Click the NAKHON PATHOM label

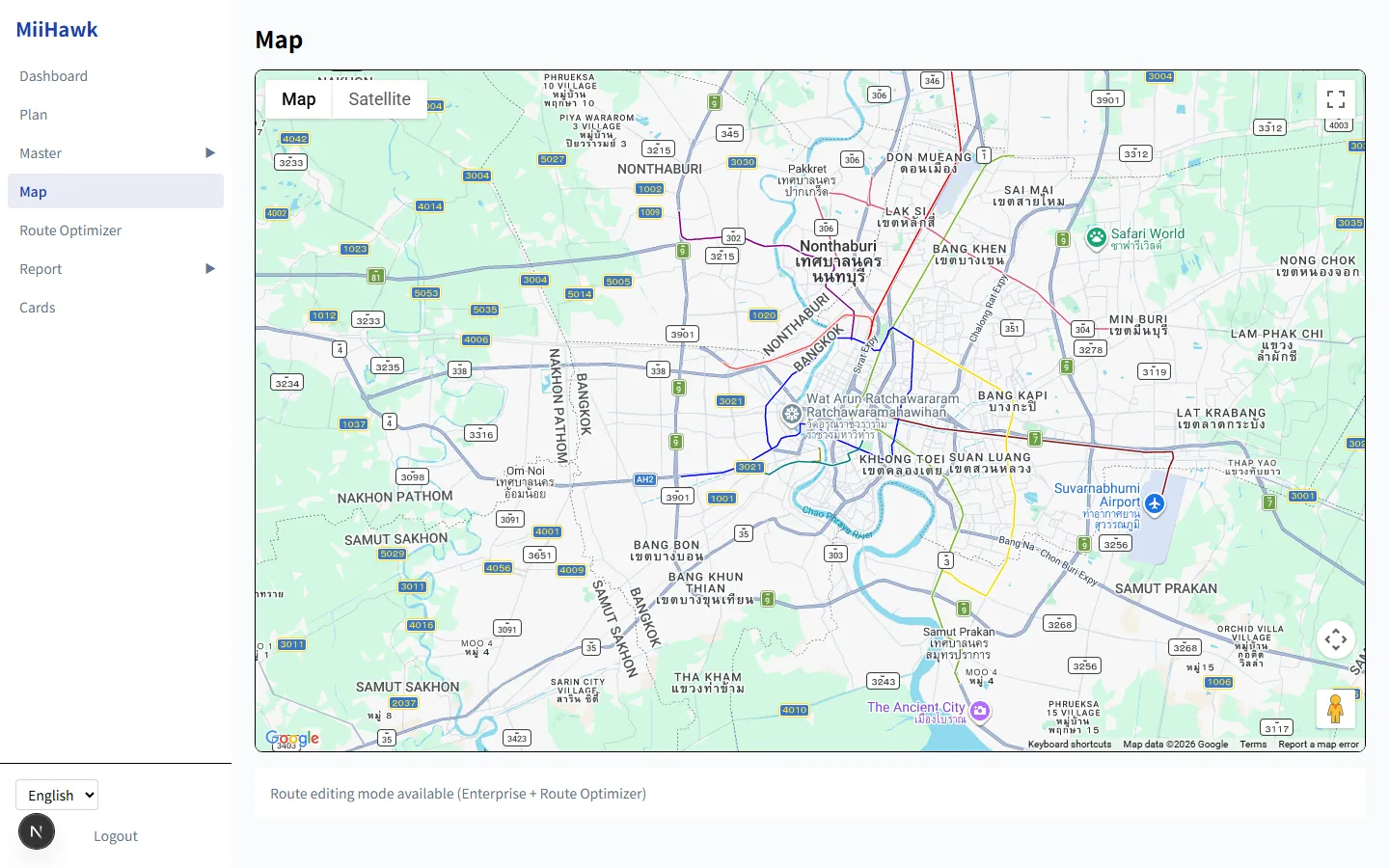[395, 498]
